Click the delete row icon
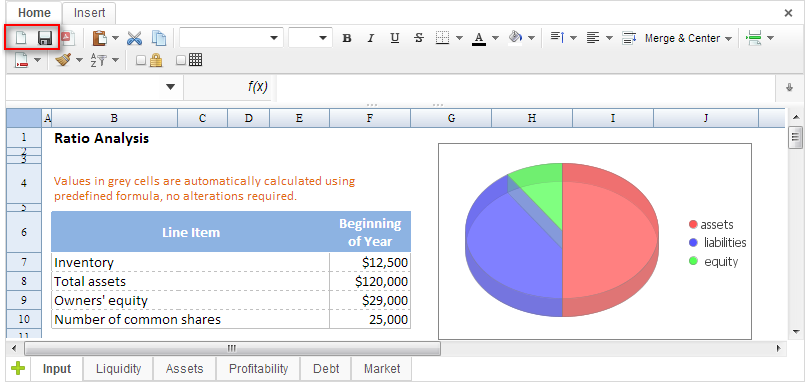Viewport: 810px width, 382px height. tap(21, 60)
